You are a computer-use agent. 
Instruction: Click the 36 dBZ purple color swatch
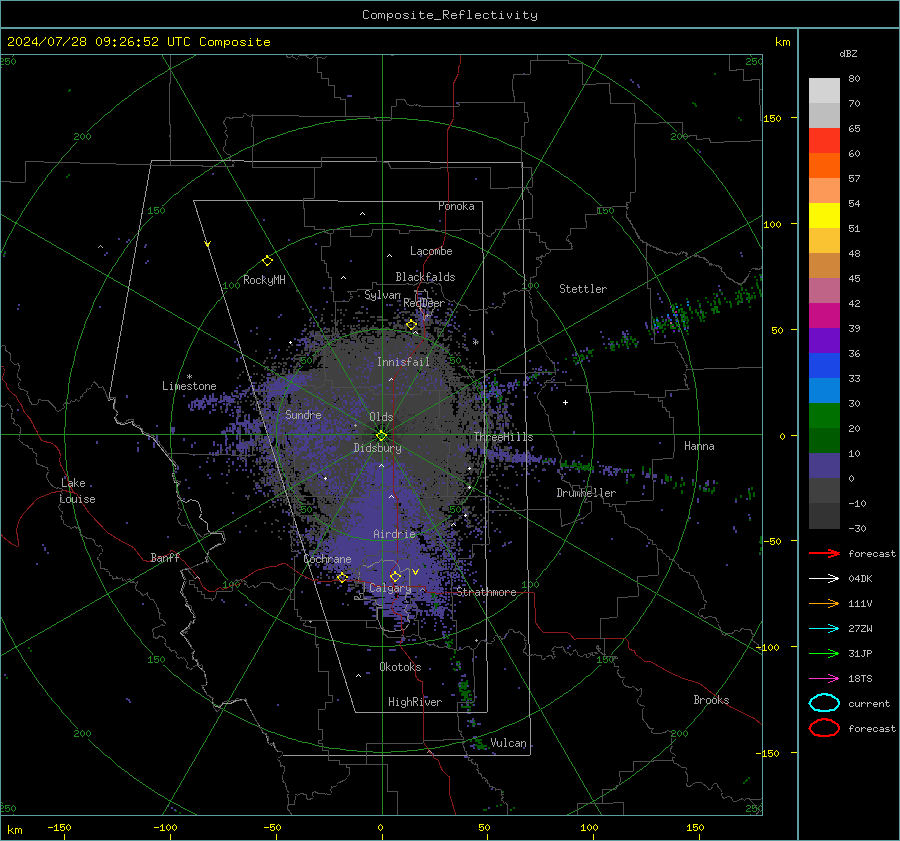click(824, 340)
